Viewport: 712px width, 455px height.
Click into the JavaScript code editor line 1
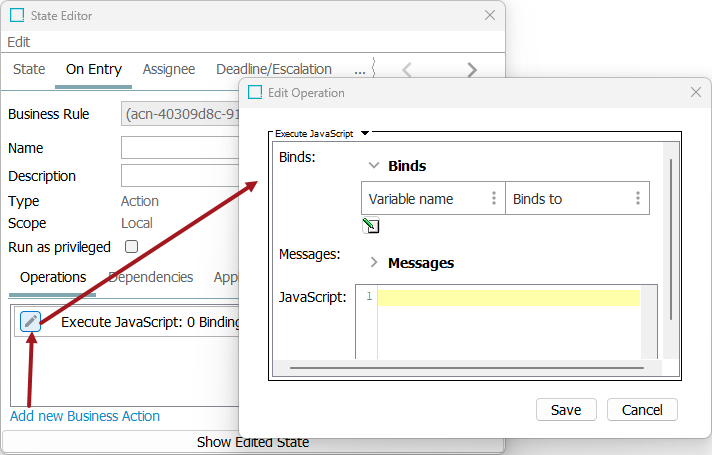[509, 297]
